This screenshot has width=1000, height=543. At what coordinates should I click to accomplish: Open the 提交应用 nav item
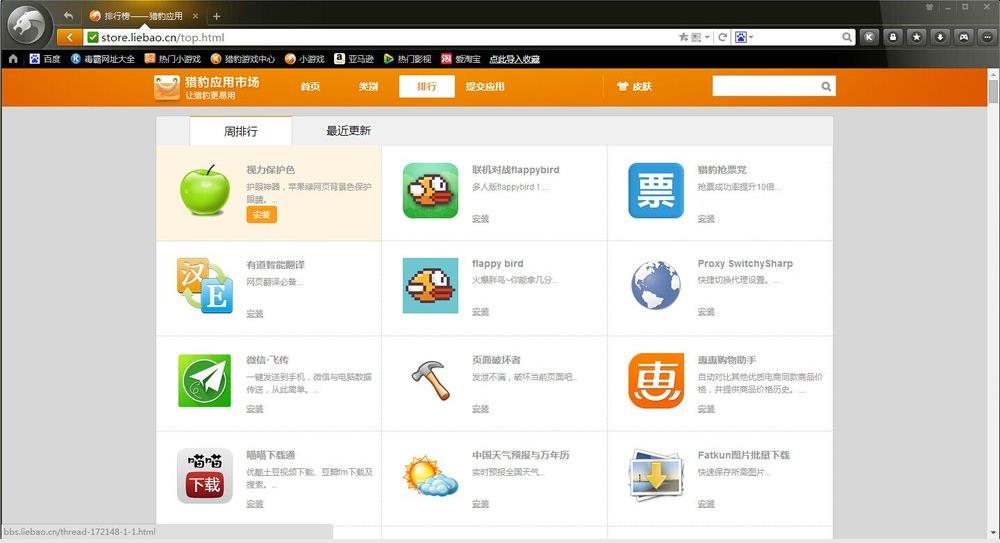[x=485, y=86]
